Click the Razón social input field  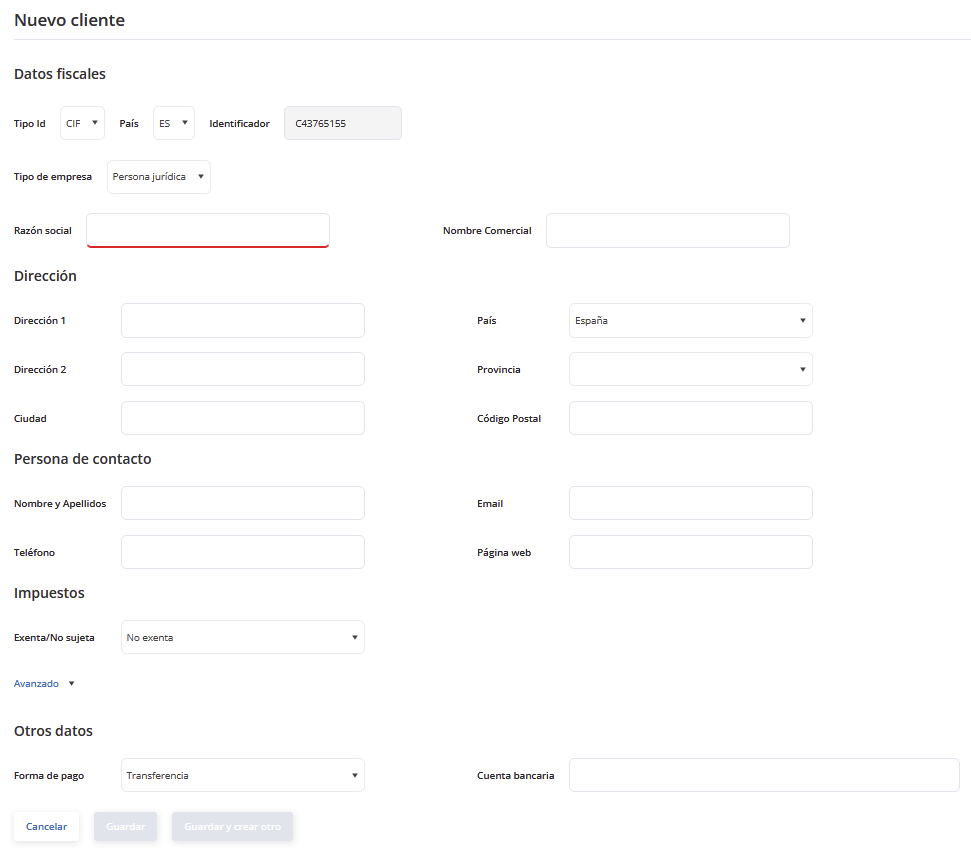(207, 230)
